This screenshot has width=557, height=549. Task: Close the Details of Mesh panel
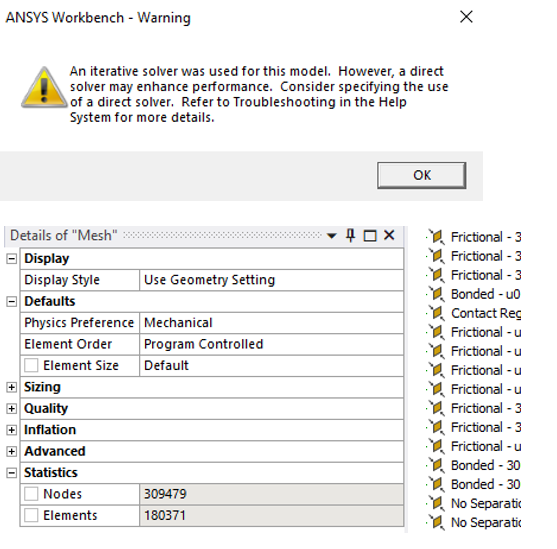[389, 235]
